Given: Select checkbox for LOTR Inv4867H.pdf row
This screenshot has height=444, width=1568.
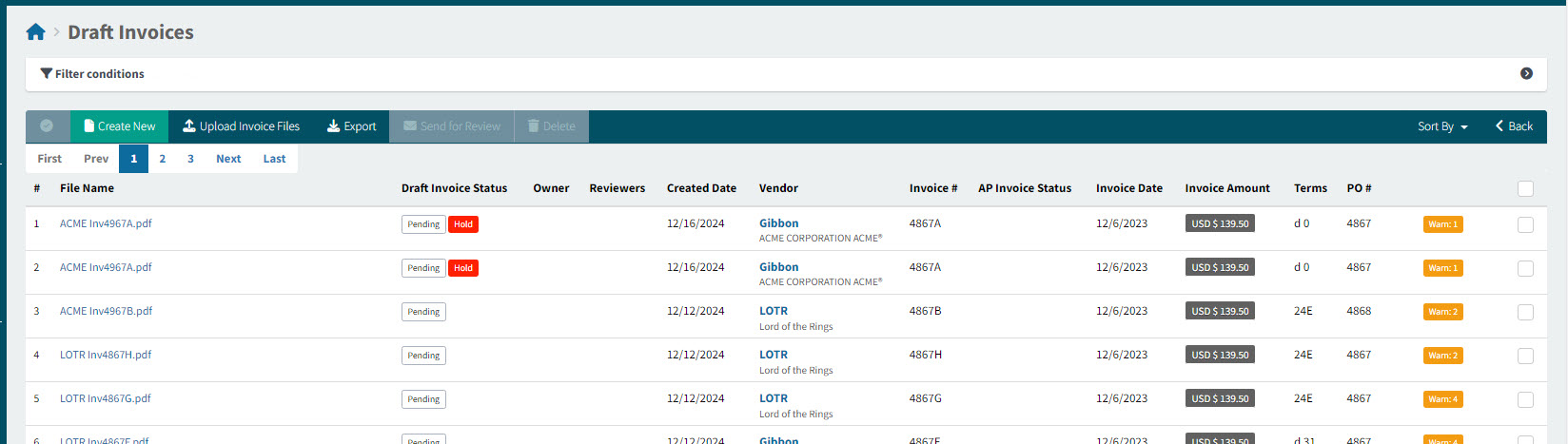Looking at the screenshot, I should (1525, 356).
